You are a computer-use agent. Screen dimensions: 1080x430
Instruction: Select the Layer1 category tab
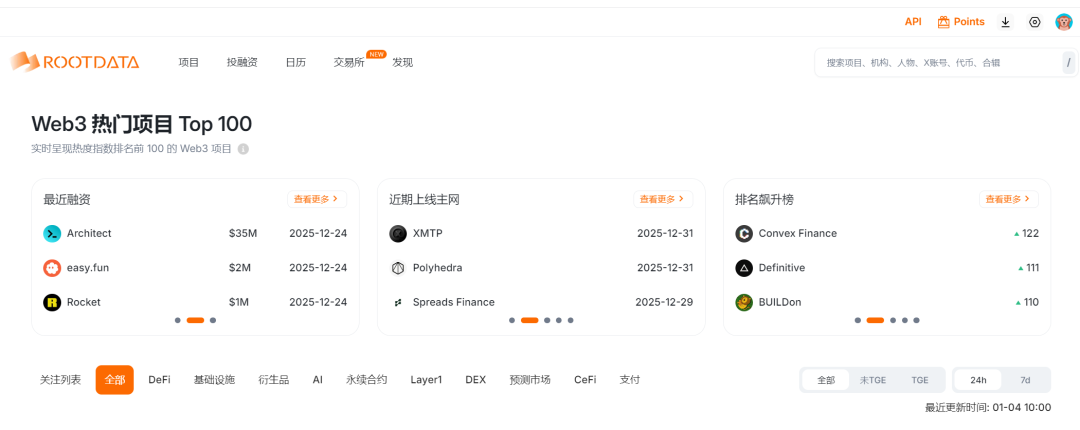point(426,380)
